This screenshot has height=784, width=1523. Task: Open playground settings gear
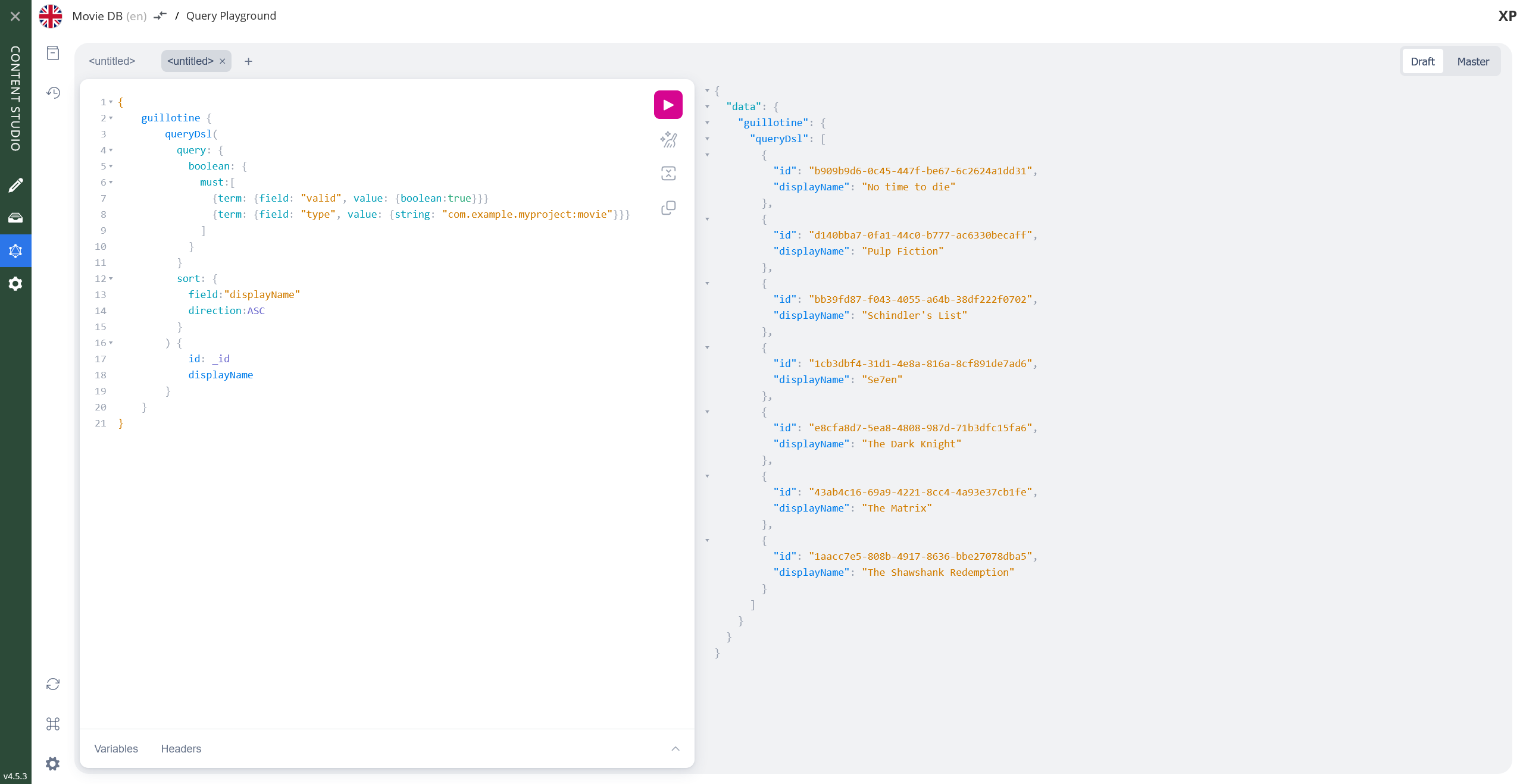click(x=53, y=764)
